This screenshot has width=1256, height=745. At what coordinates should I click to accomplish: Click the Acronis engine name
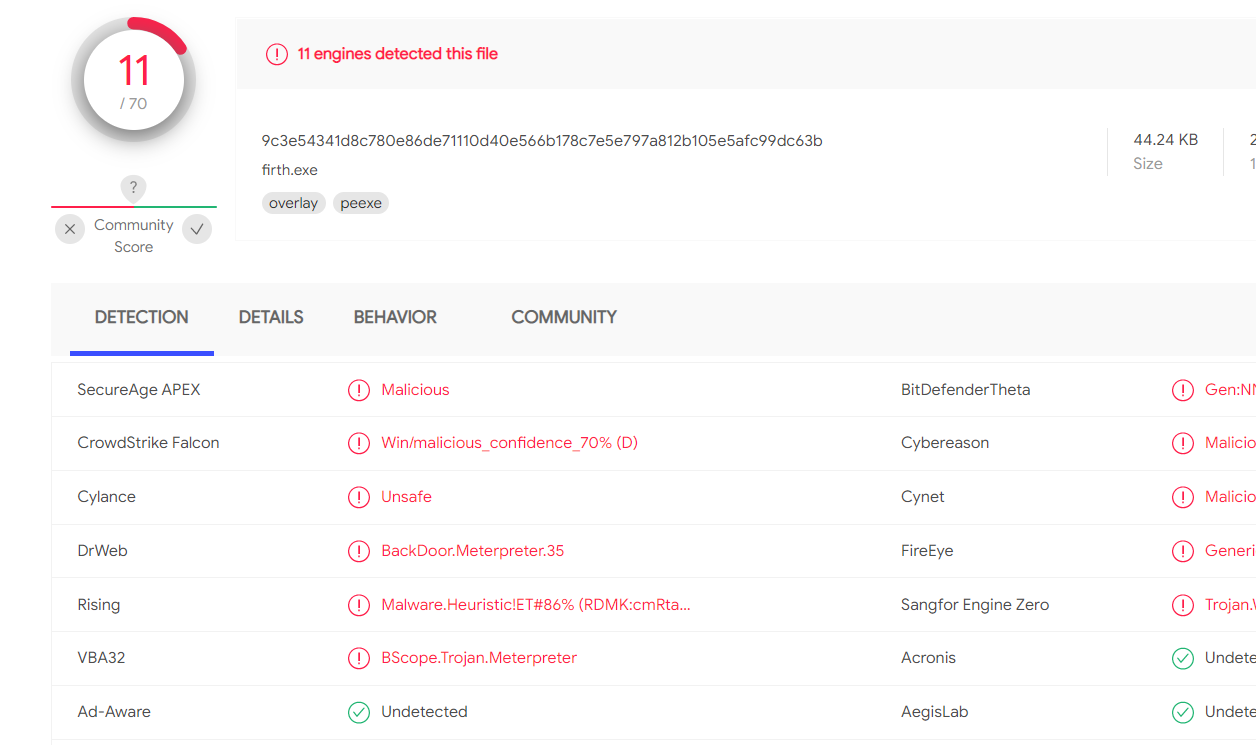coord(928,658)
